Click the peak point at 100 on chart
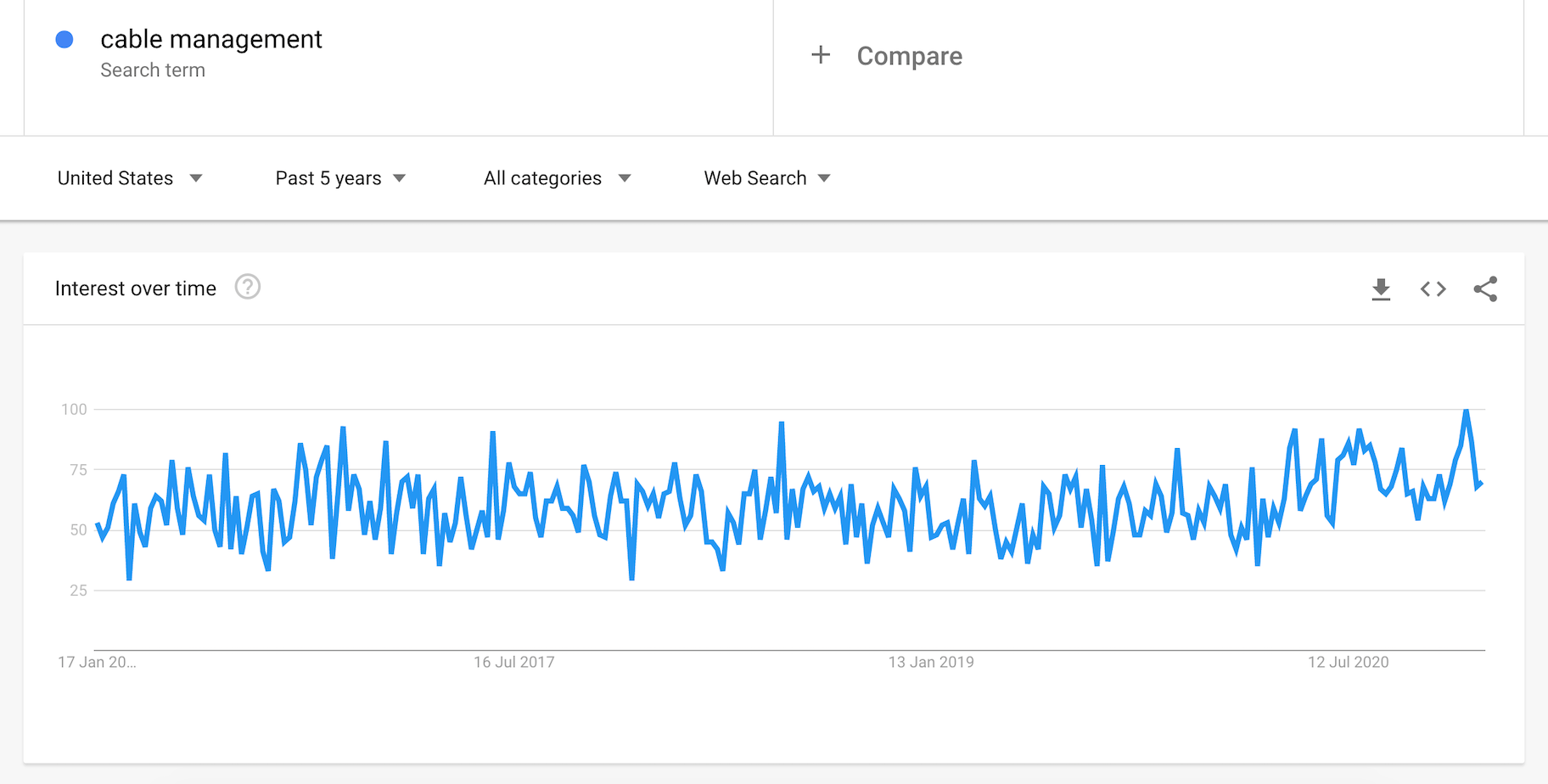The height and width of the screenshot is (784, 1548). [x=1466, y=412]
